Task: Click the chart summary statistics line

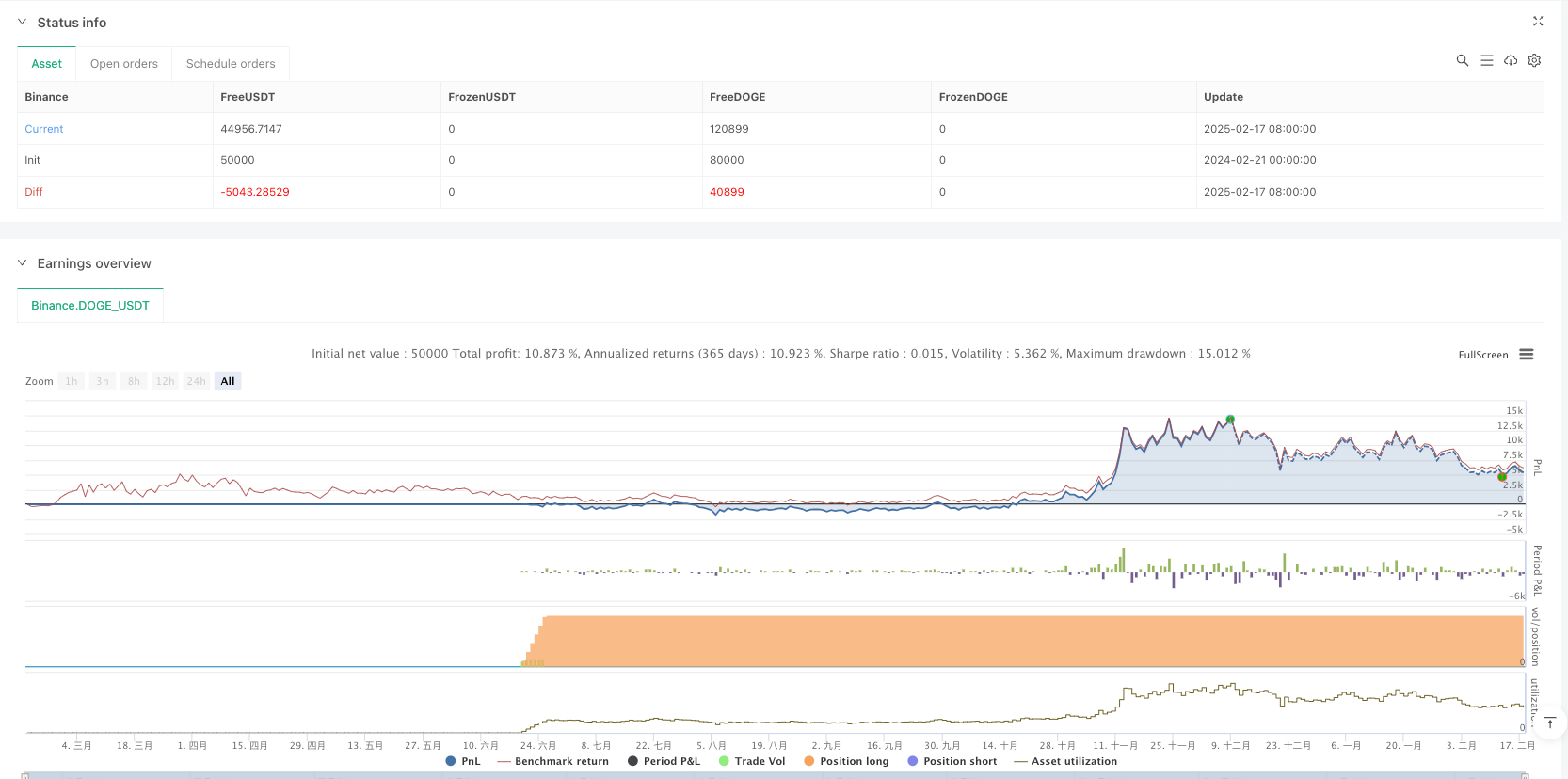Action: [x=781, y=354]
